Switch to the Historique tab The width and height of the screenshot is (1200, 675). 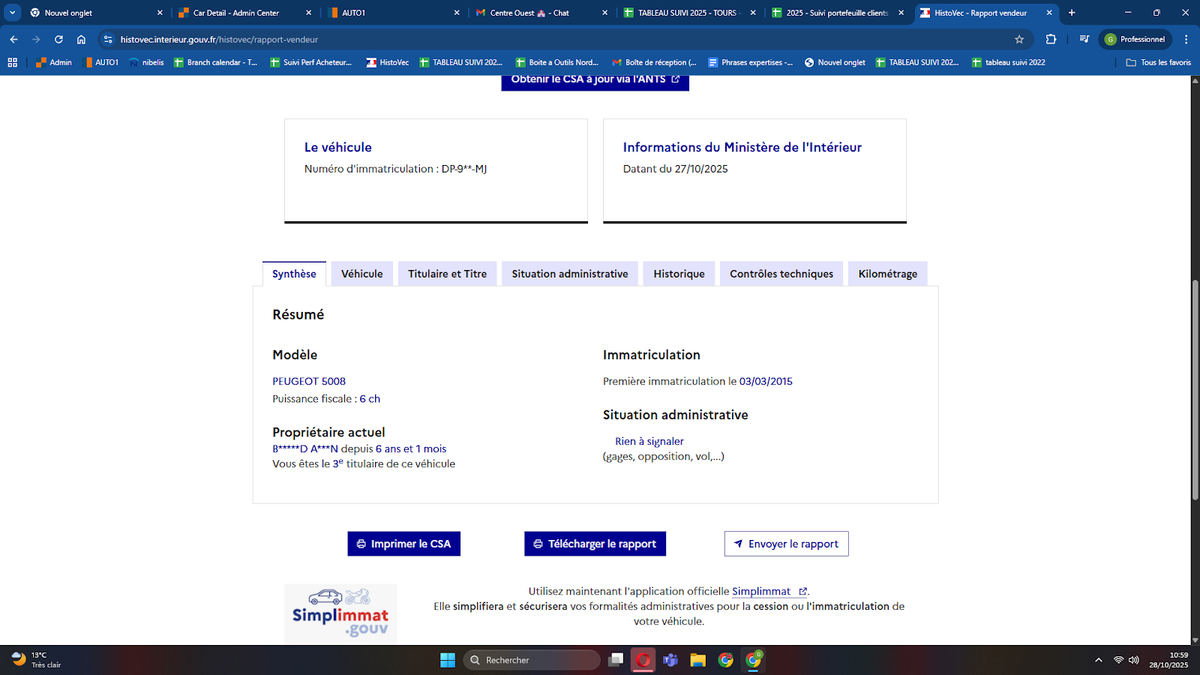679,274
